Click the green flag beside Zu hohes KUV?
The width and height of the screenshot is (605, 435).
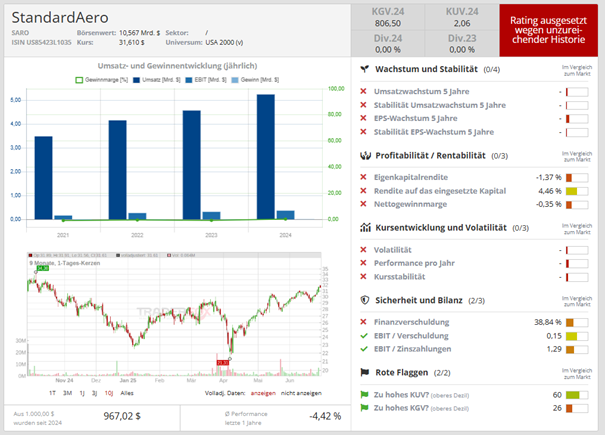pyautogui.click(x=364, y=394)
